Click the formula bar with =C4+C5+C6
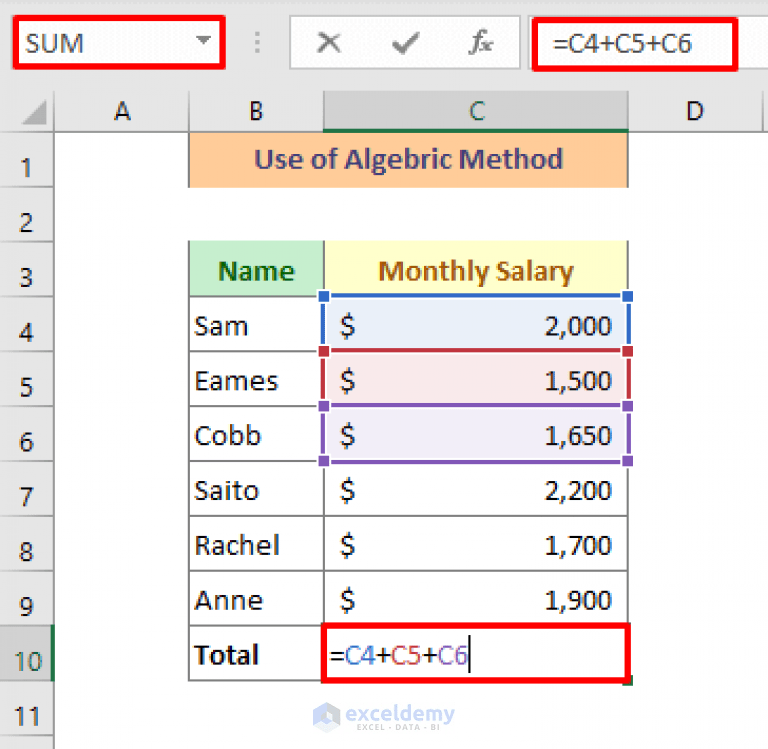Viewport: 768px width, 749px height. (x=635, y=44)
